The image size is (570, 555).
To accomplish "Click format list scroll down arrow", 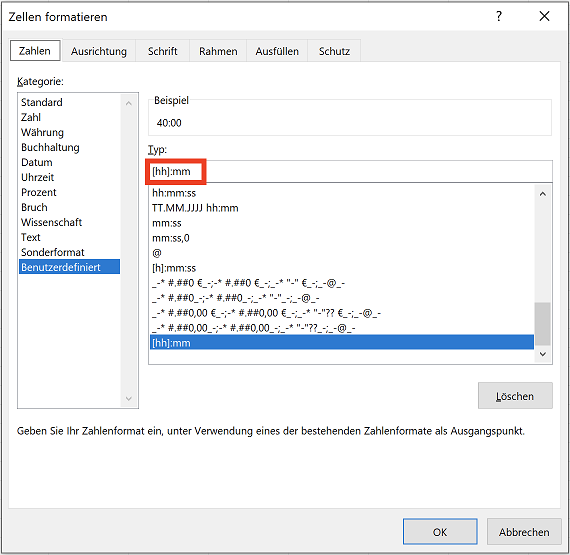I will [x=543, y=354].
